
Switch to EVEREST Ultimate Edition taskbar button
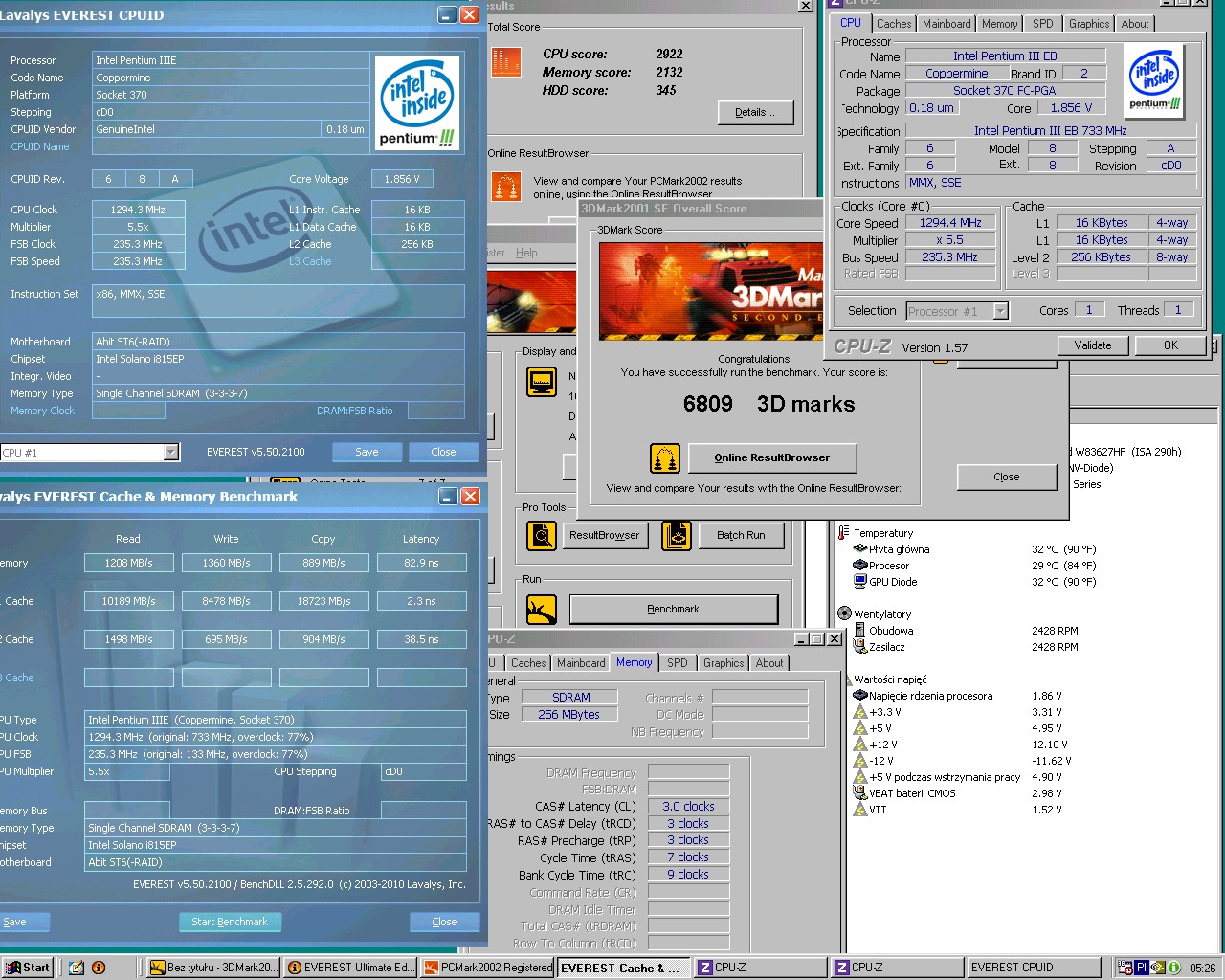click(351, 968)
